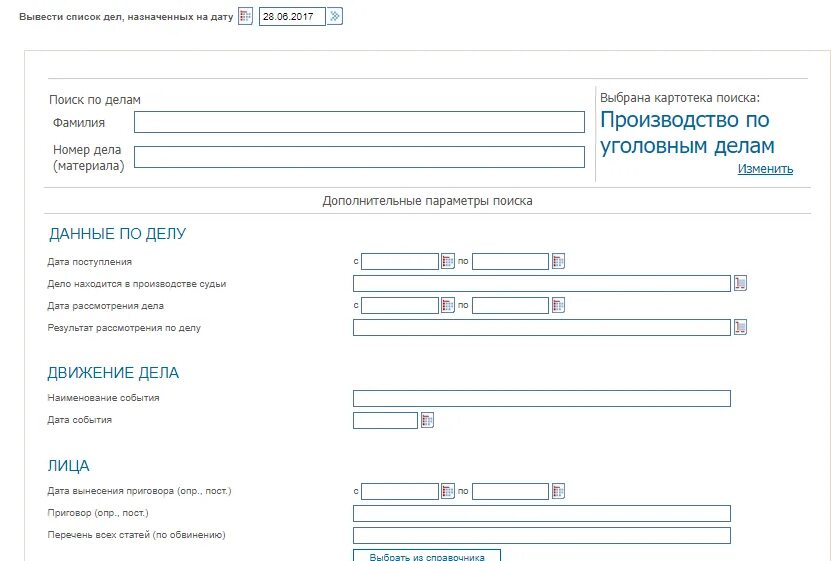Click the Дата поступления 'с' date field
831x561 pixels.
tap(400, 261)
